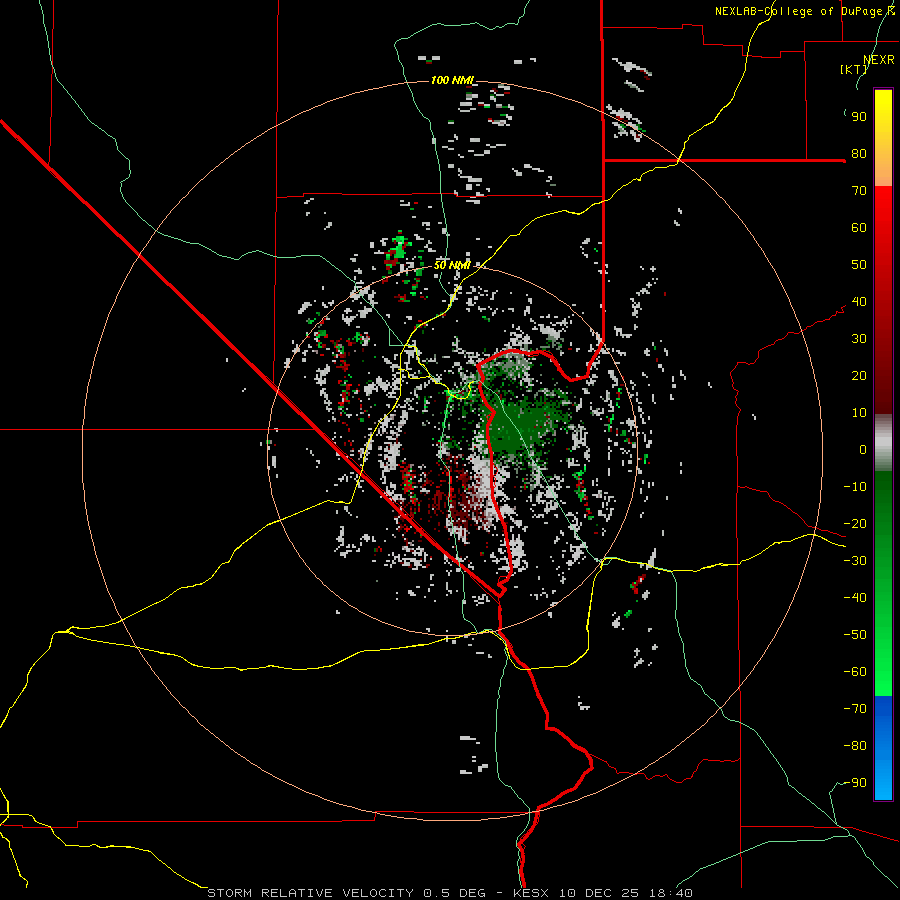Select the 100 NMI range ring label
Viewport: 900px width, 900px height.
452,80
